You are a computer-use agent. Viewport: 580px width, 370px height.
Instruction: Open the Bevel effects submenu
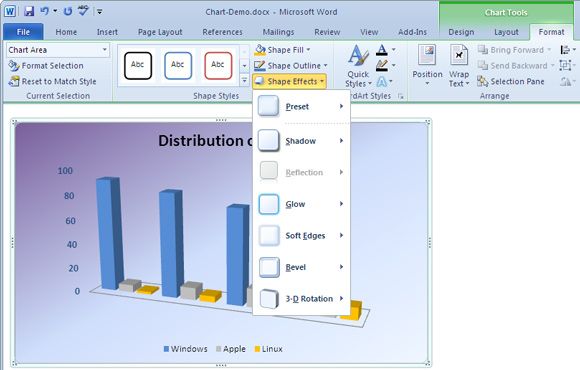301,267
